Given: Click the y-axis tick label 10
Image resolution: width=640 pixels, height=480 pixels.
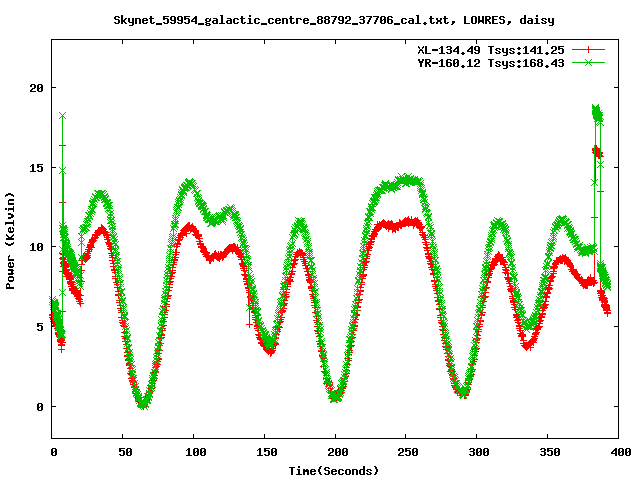Looking at the screenshot, I should (x=36, y=247).
